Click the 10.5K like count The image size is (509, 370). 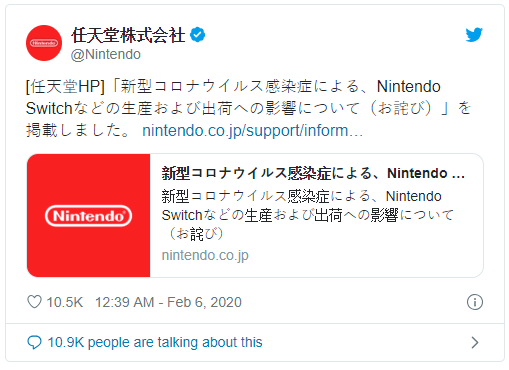pyautogui.click(x=65, y=302)
